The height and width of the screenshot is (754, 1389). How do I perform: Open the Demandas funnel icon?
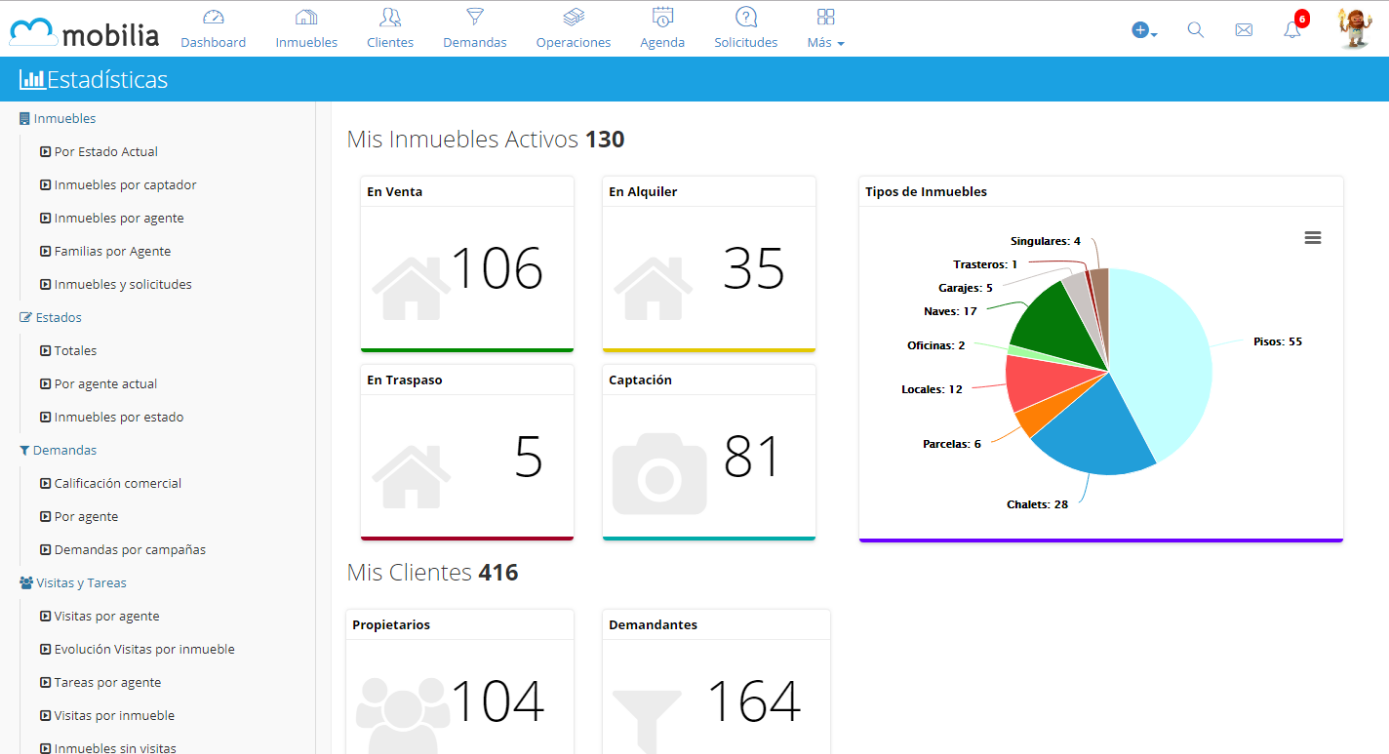[x=475, y=17]
